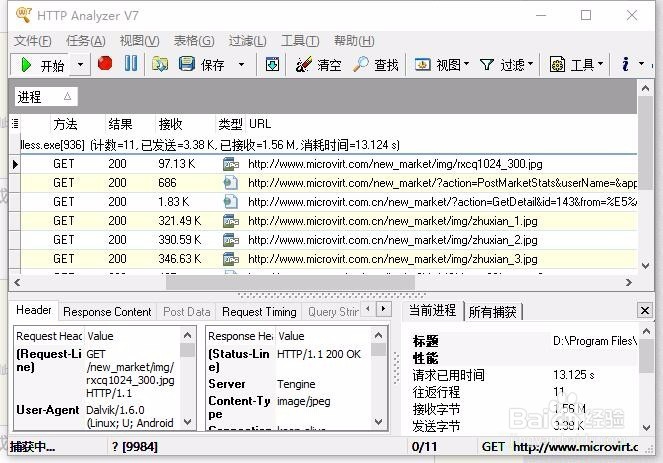Screen dimensions: 663x463
Task: Click the JPG type icon of zhuxian_1.jpg
Action: pos(231,221)
